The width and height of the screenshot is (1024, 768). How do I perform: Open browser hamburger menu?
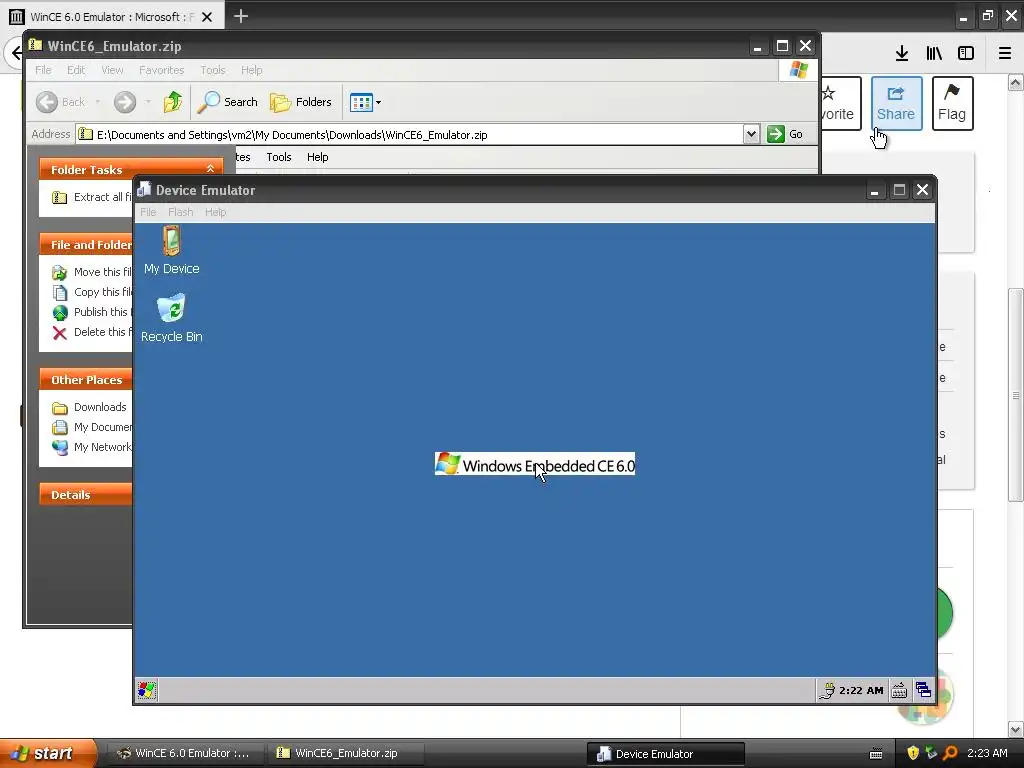point(1004,54)
